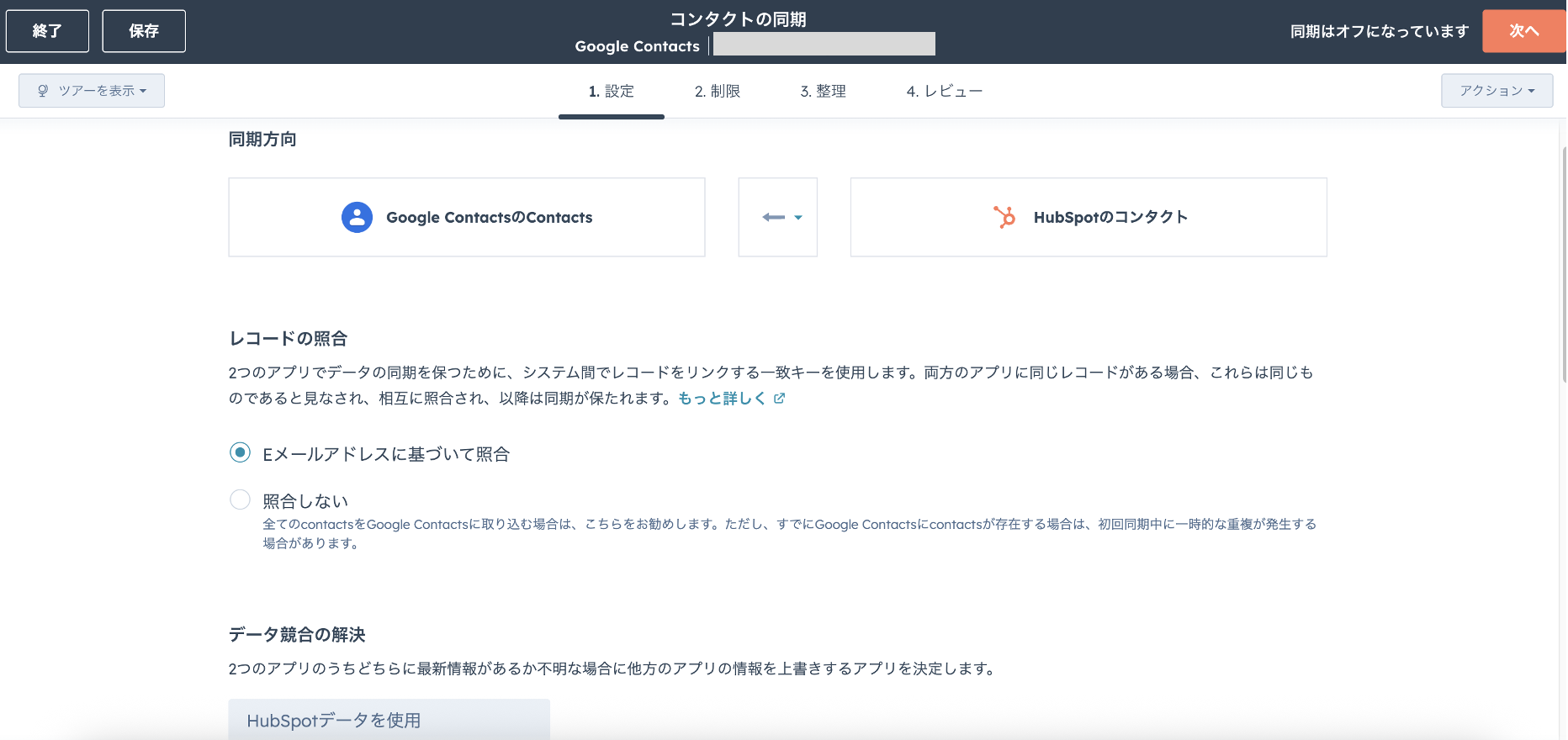
Task: Click the 終了 button
Action: pyautogui.click(x=47, y=31)
